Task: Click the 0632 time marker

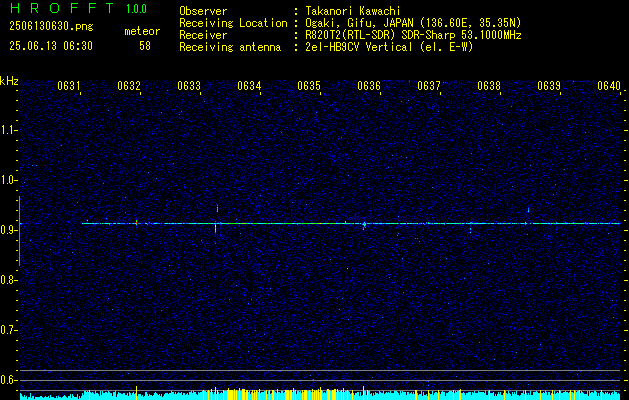Action: coord(129,85)
